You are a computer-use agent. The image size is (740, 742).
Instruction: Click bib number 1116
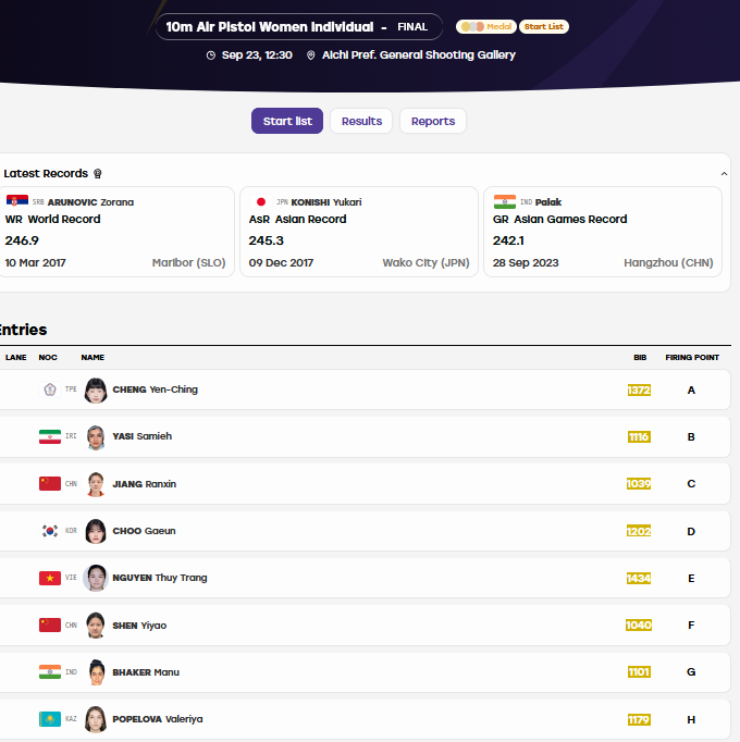point(639,437)
